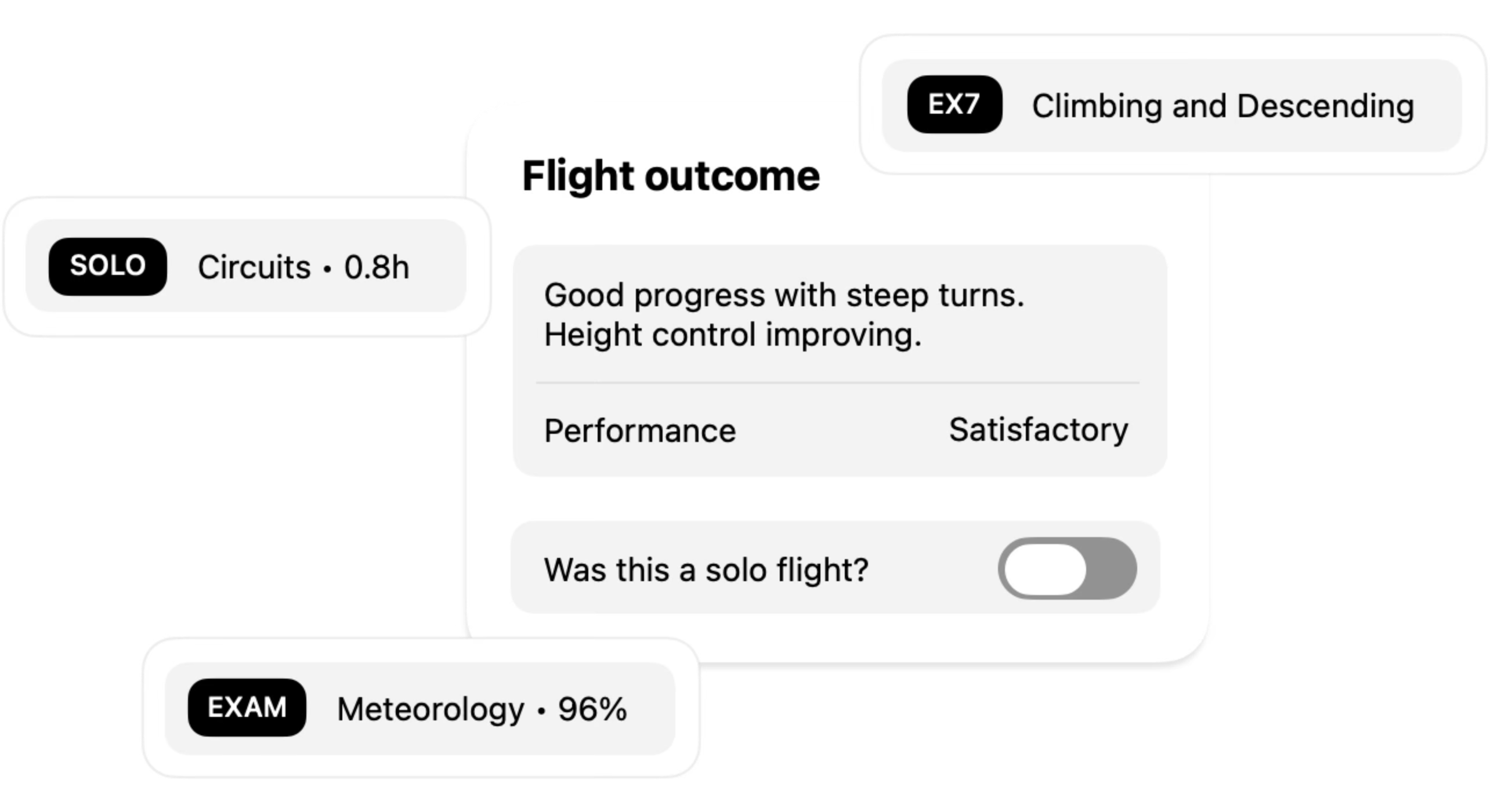
Task: Click the 96% exam score
Action: 592,709
